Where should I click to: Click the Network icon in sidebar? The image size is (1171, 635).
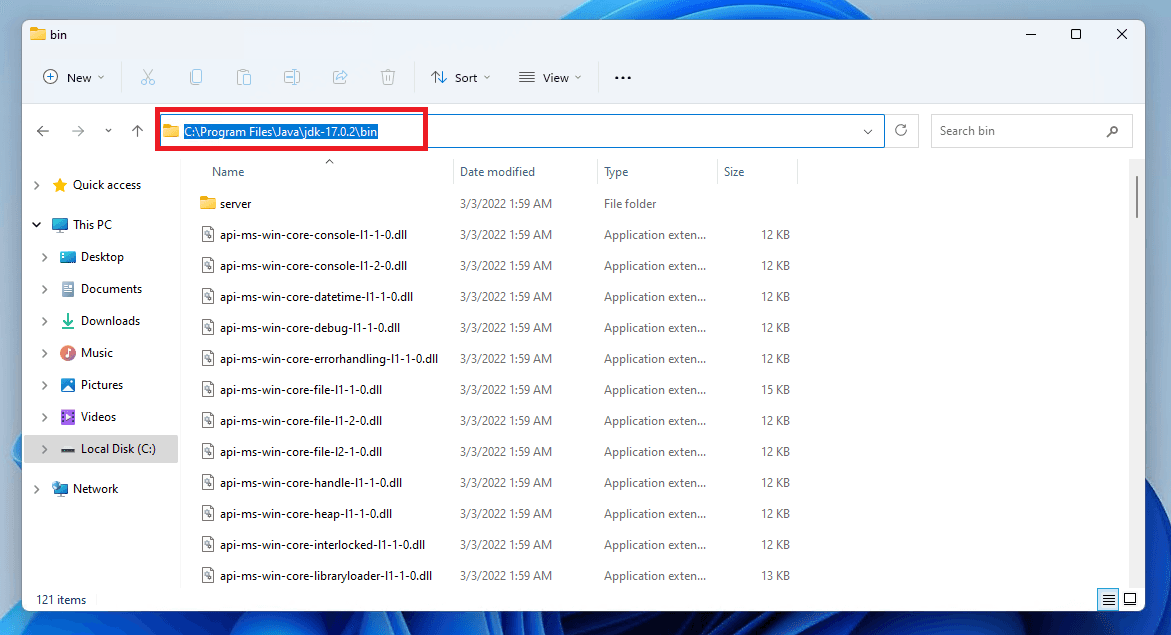60,489
